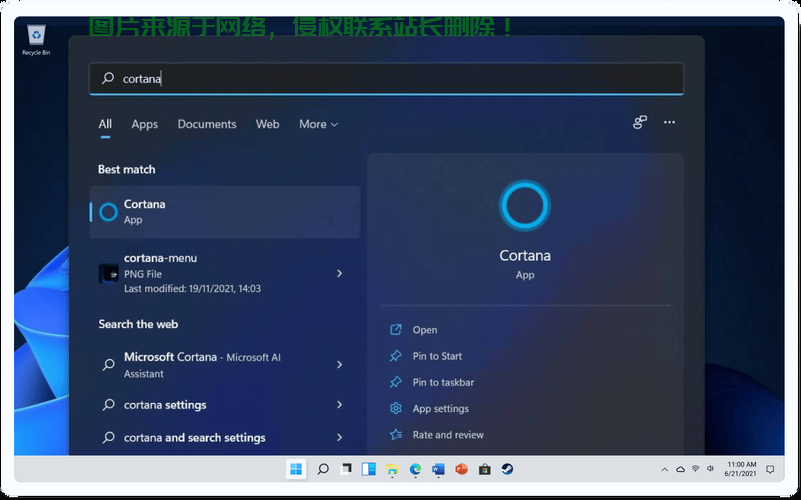
Task: Open the clock showing 11:00 AM
Action: tap(740, 469)
